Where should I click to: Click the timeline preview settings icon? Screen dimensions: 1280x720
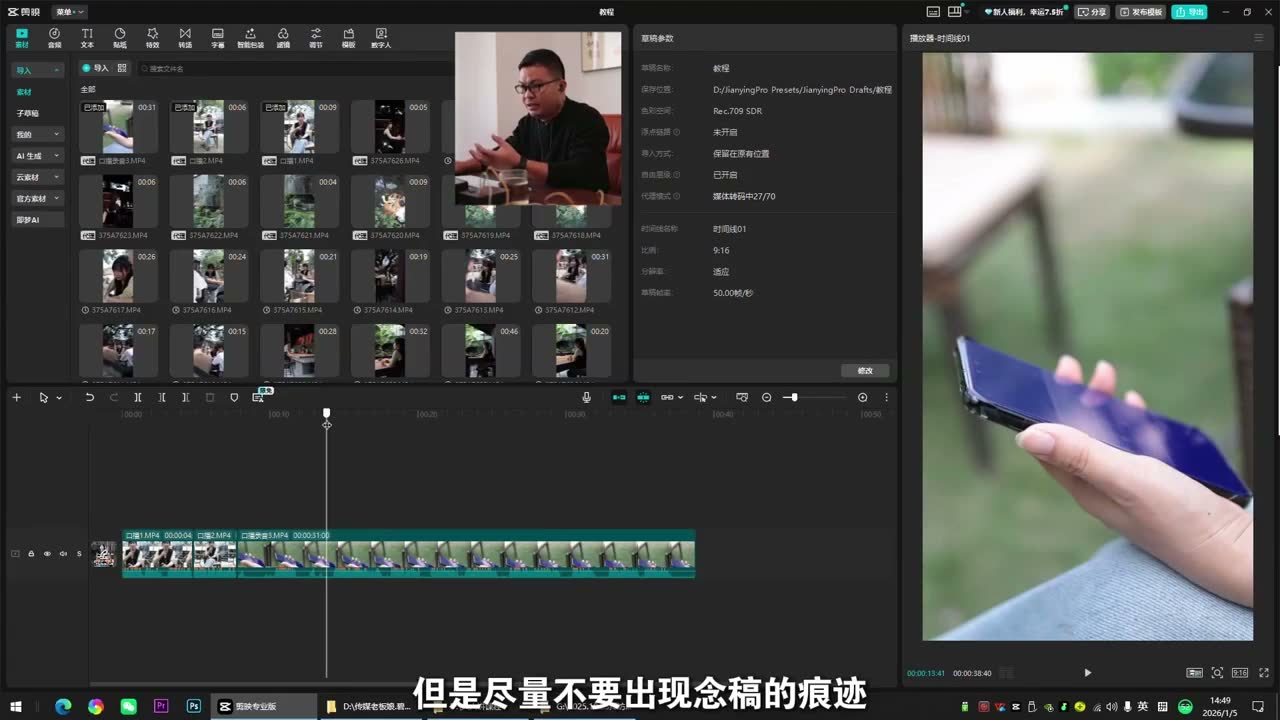(x=742, y=397)
